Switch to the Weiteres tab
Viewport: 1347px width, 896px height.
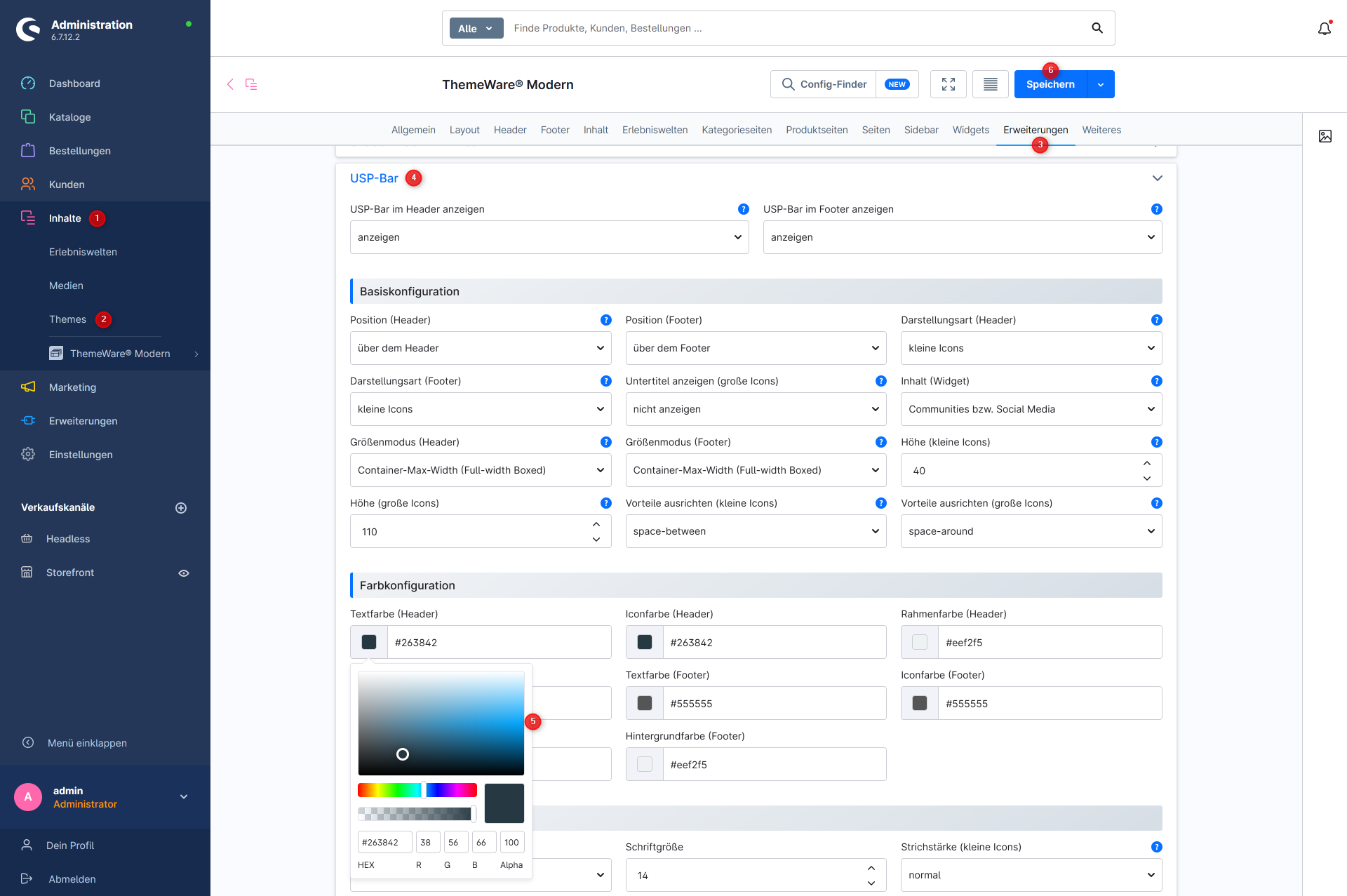point(1101,130)
